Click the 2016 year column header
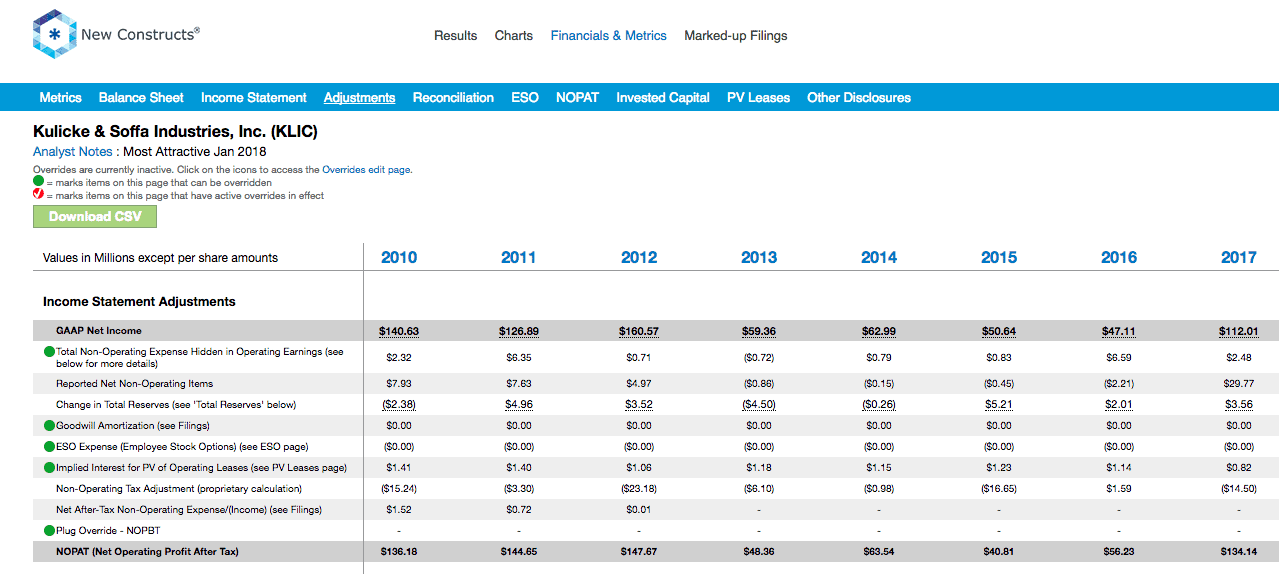Screen dimensions: 1279x574 pyautogui.click(x=1119, y=257)
